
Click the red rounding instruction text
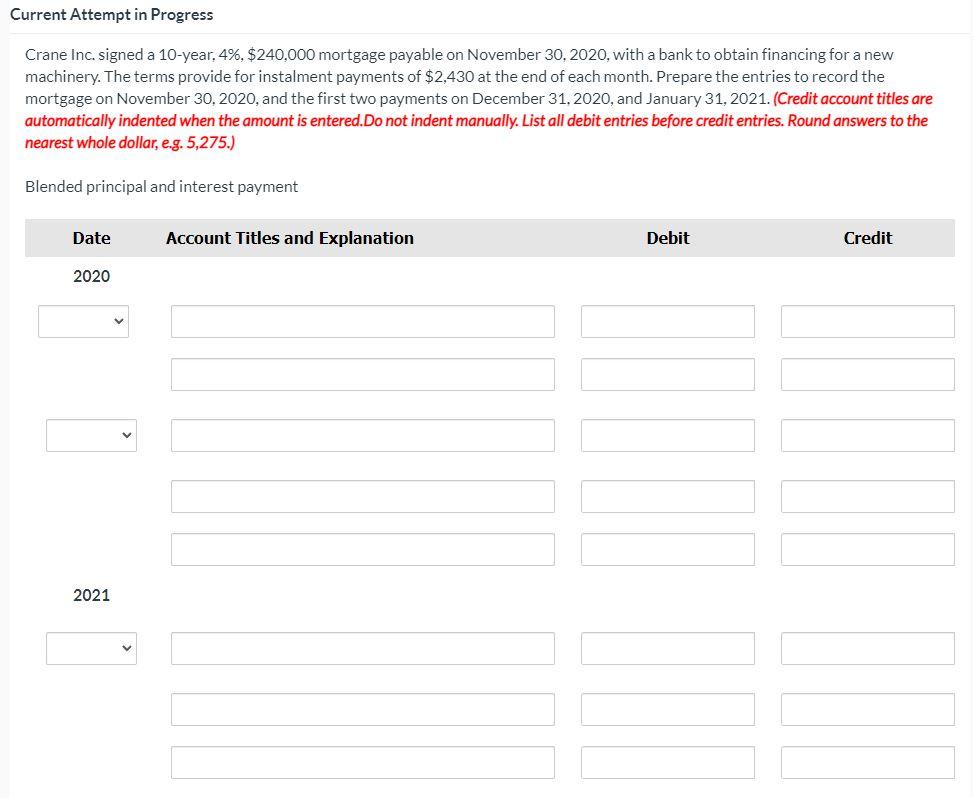coord(476,121)
